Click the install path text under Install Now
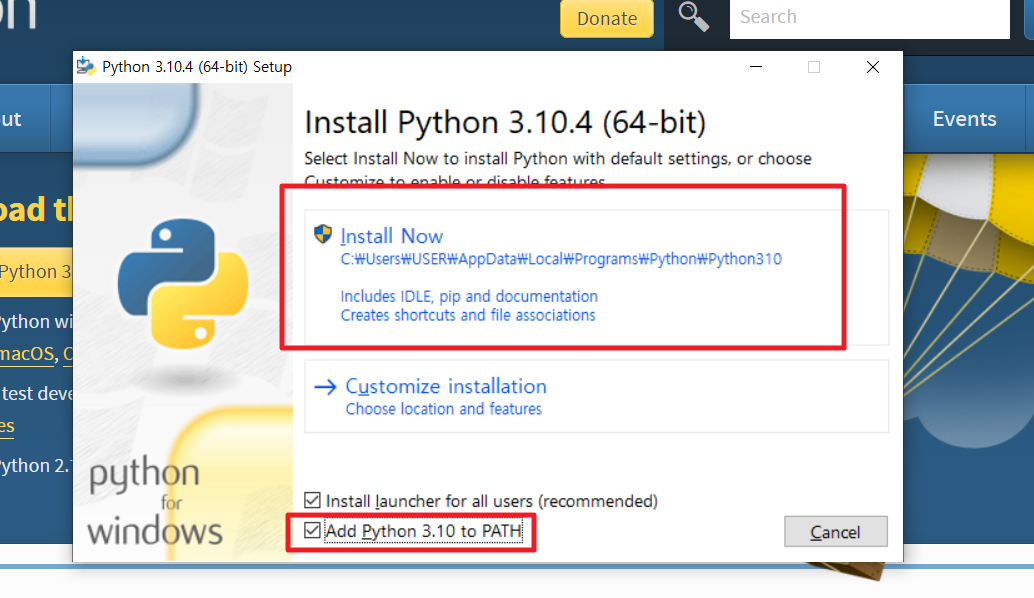 [x=561, y=259]
